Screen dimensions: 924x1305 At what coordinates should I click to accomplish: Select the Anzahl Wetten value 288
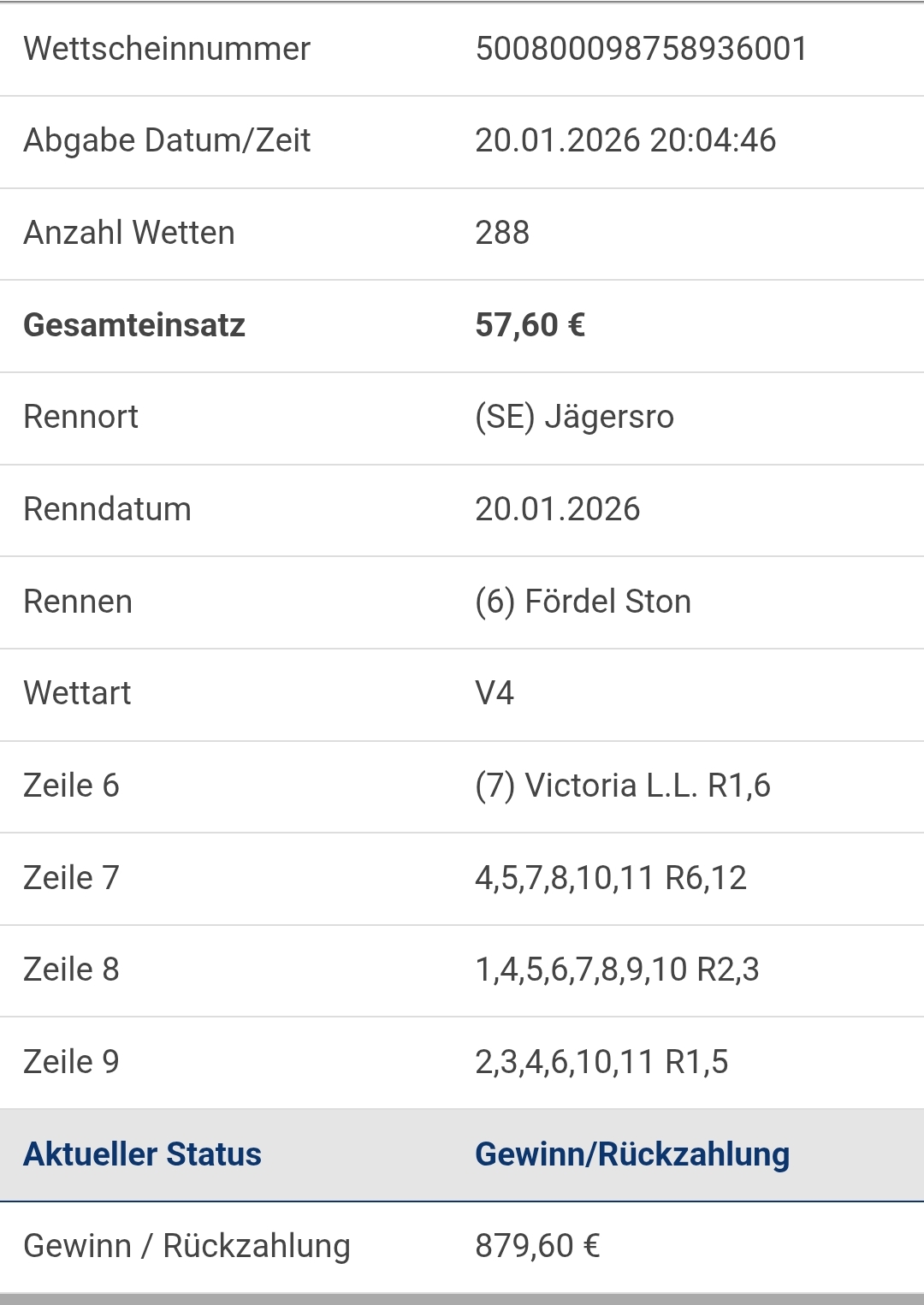(502, 233)
